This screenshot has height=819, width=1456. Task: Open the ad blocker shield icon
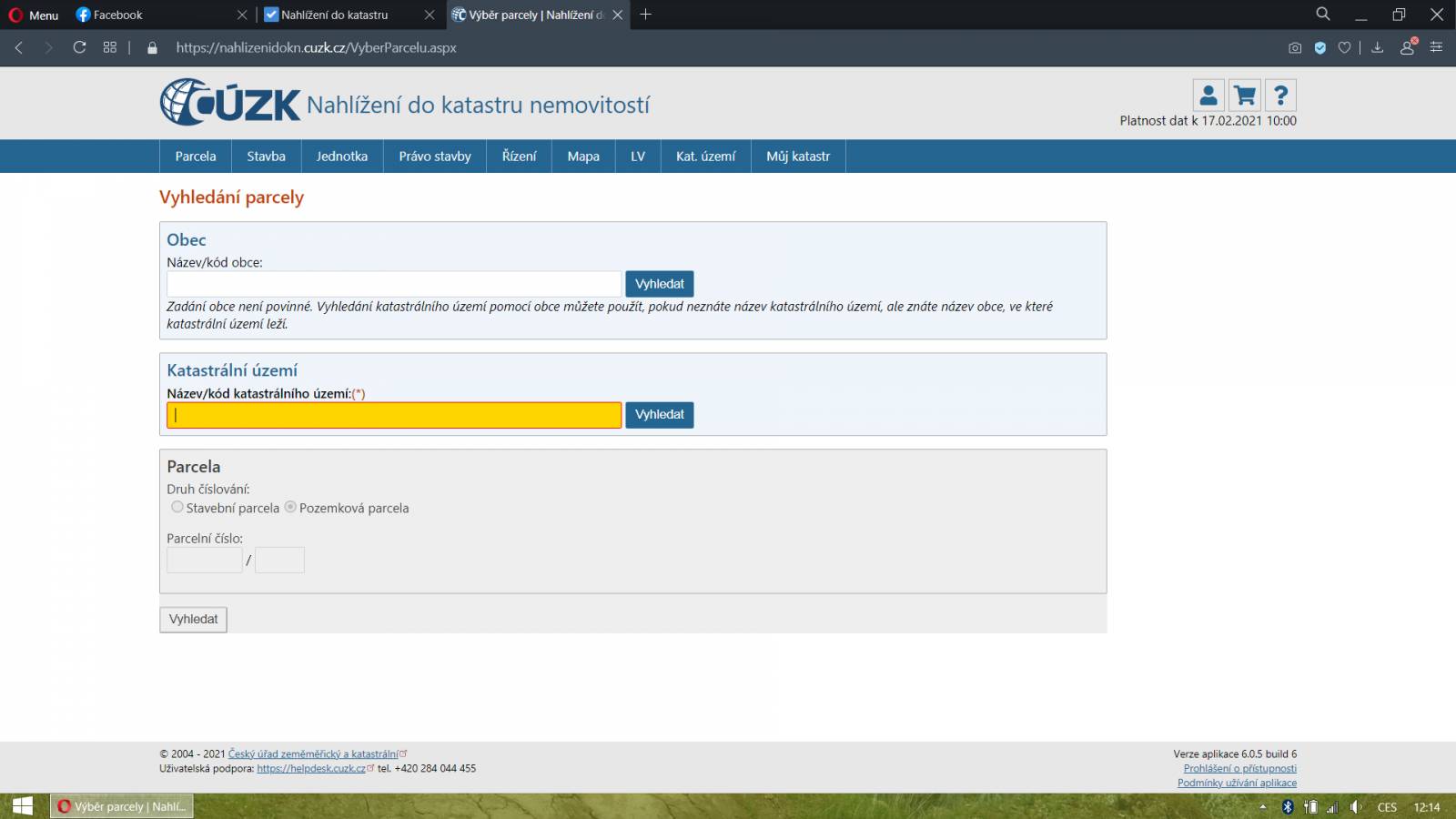[x=1320, y=47]
